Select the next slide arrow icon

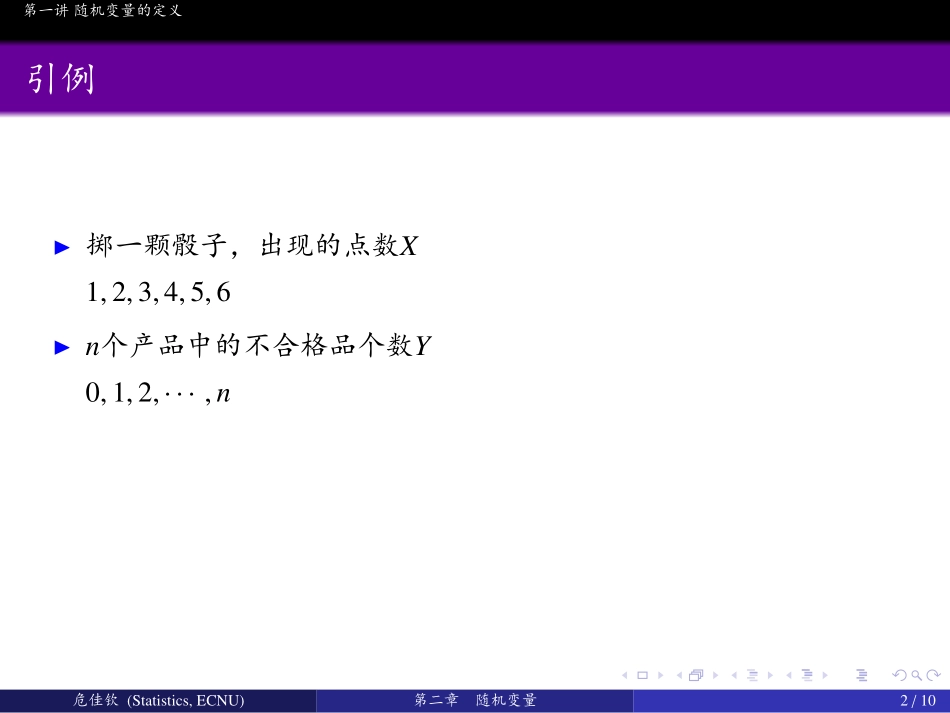(658, 676)
